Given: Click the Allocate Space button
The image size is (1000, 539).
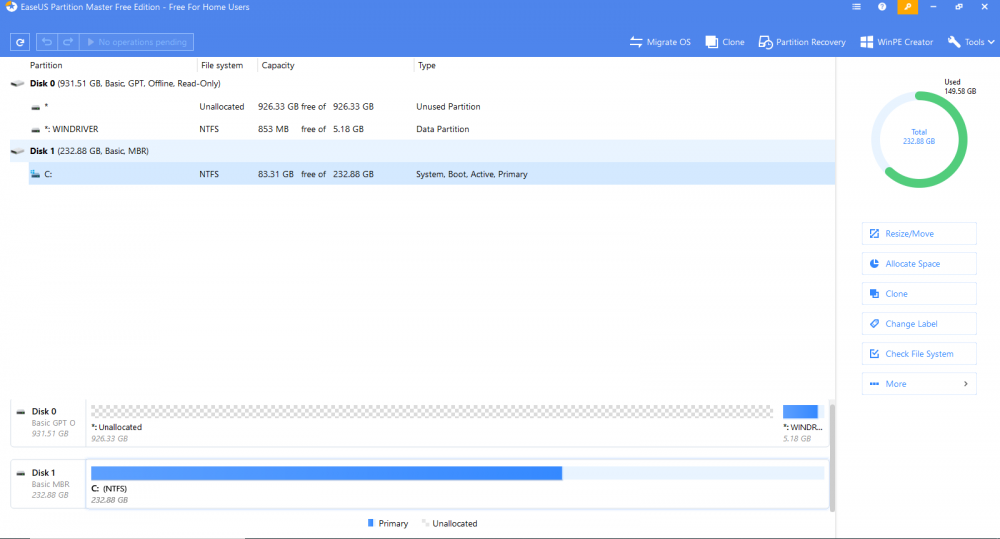Looking at the screenshot, I should [x=919, y=263].
